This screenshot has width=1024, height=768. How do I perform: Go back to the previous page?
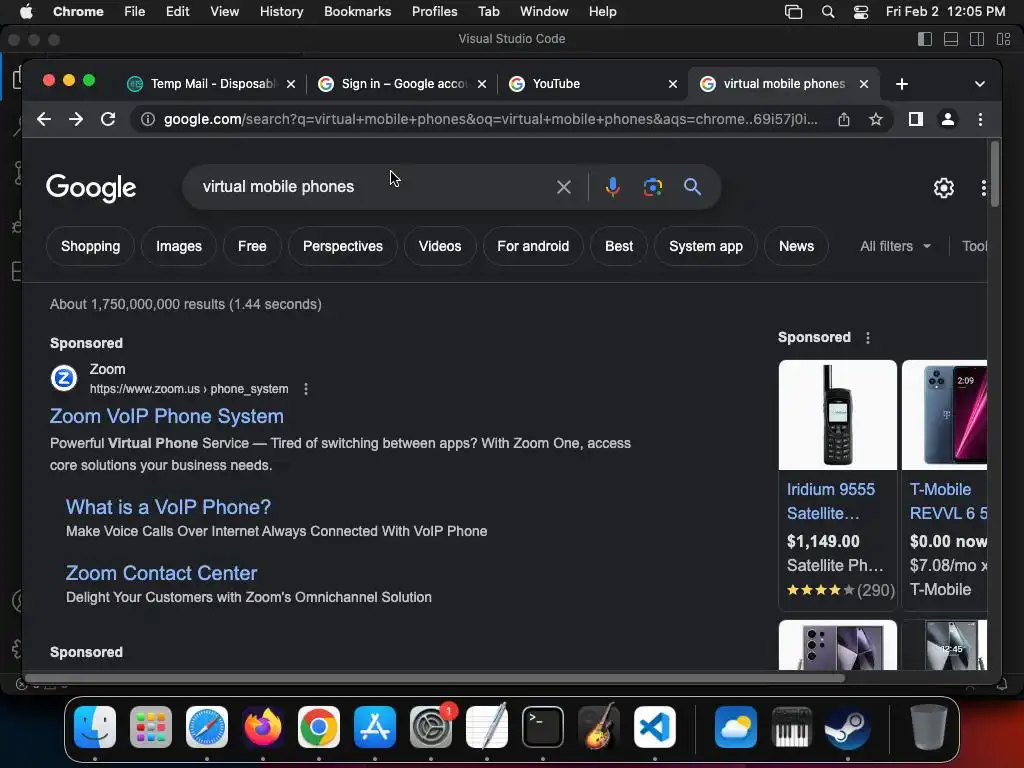coord(44,119)
